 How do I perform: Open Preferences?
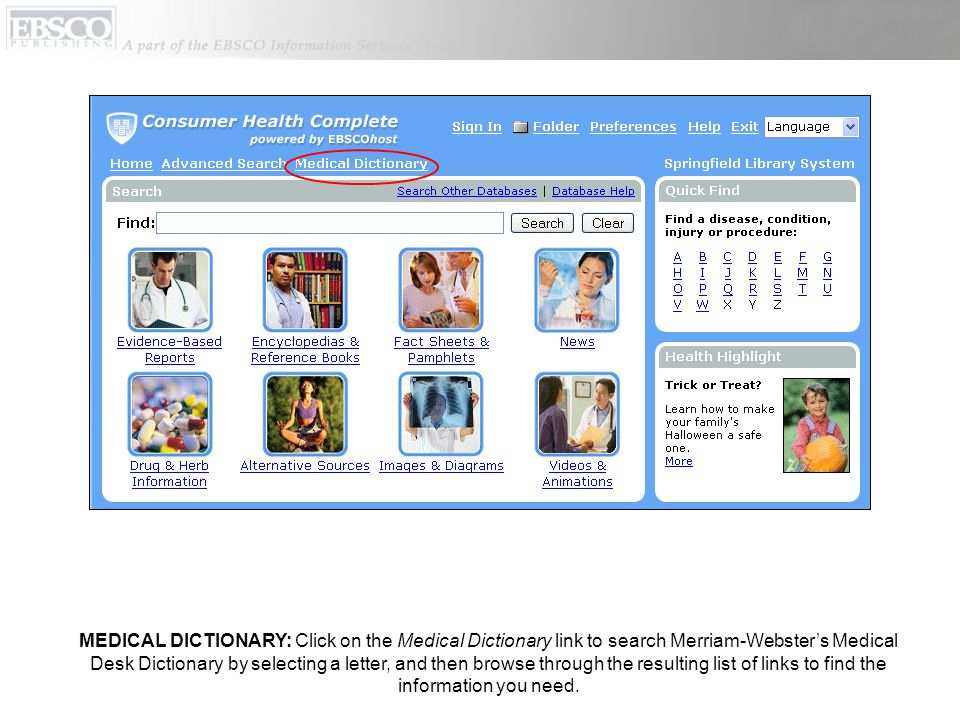tap(633, 127)
